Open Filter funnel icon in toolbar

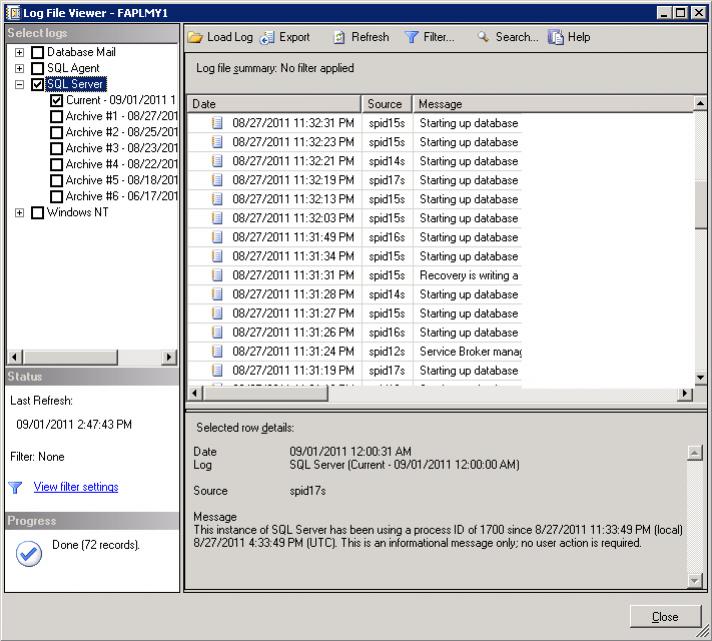(x=411, y=37)
